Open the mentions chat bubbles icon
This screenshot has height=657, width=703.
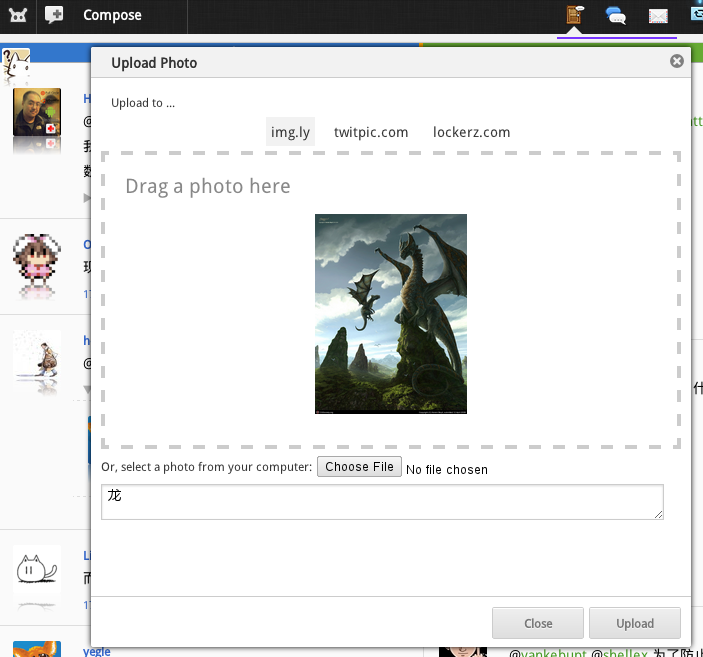point(616,16)
